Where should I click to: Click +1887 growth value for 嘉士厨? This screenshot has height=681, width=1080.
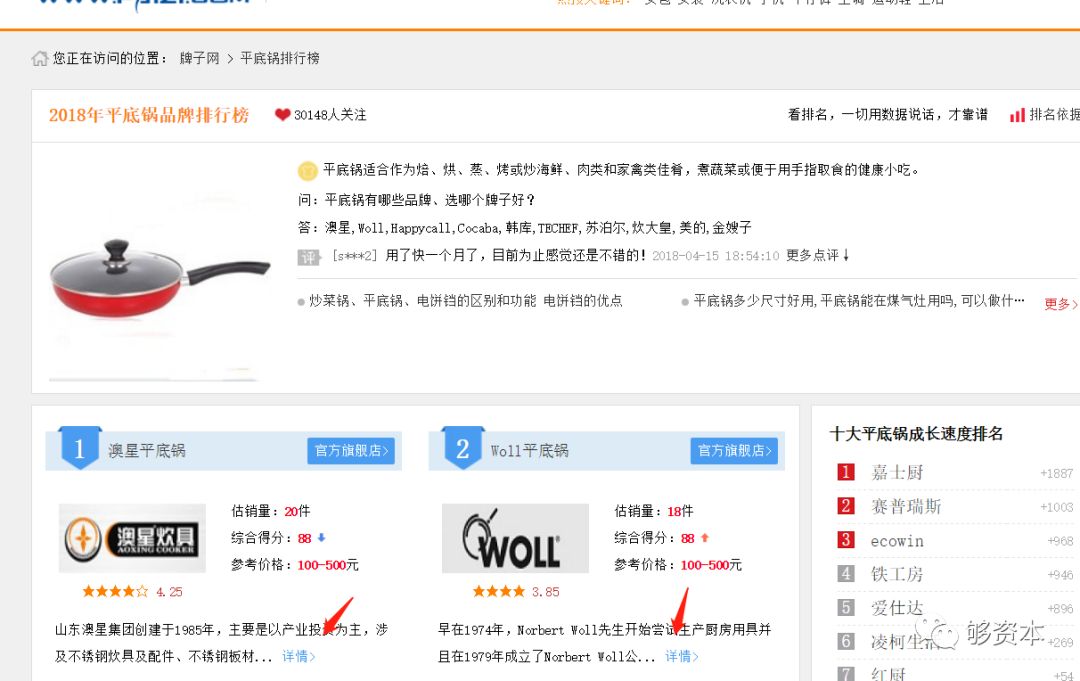1057,474
